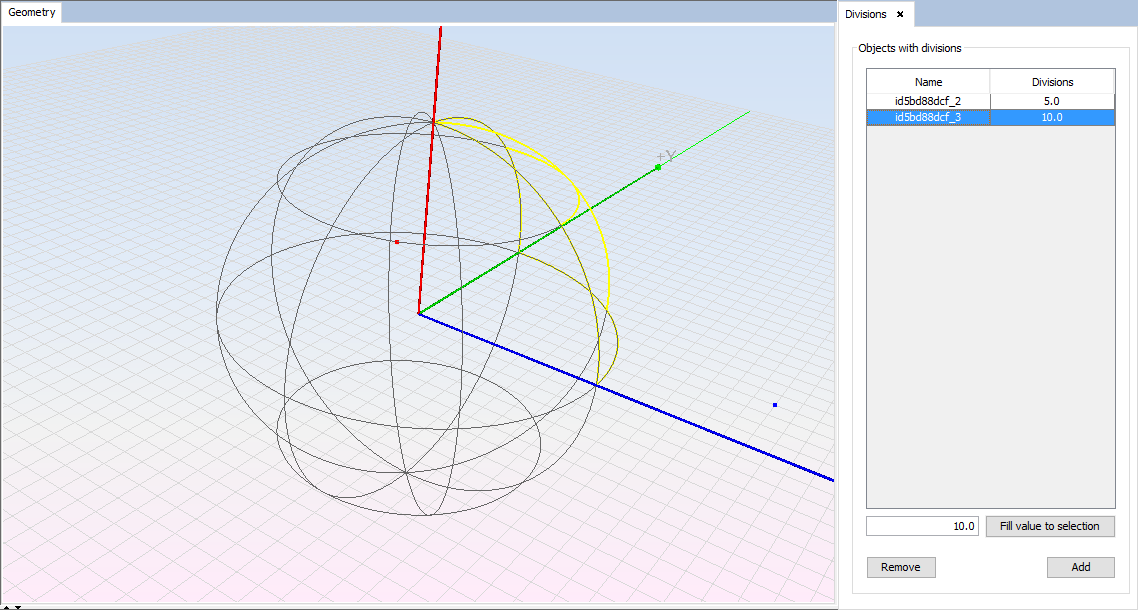The image size is (1138, 610).
Task: Click Fill value to selection
Action: click(x=1049, y=526)
